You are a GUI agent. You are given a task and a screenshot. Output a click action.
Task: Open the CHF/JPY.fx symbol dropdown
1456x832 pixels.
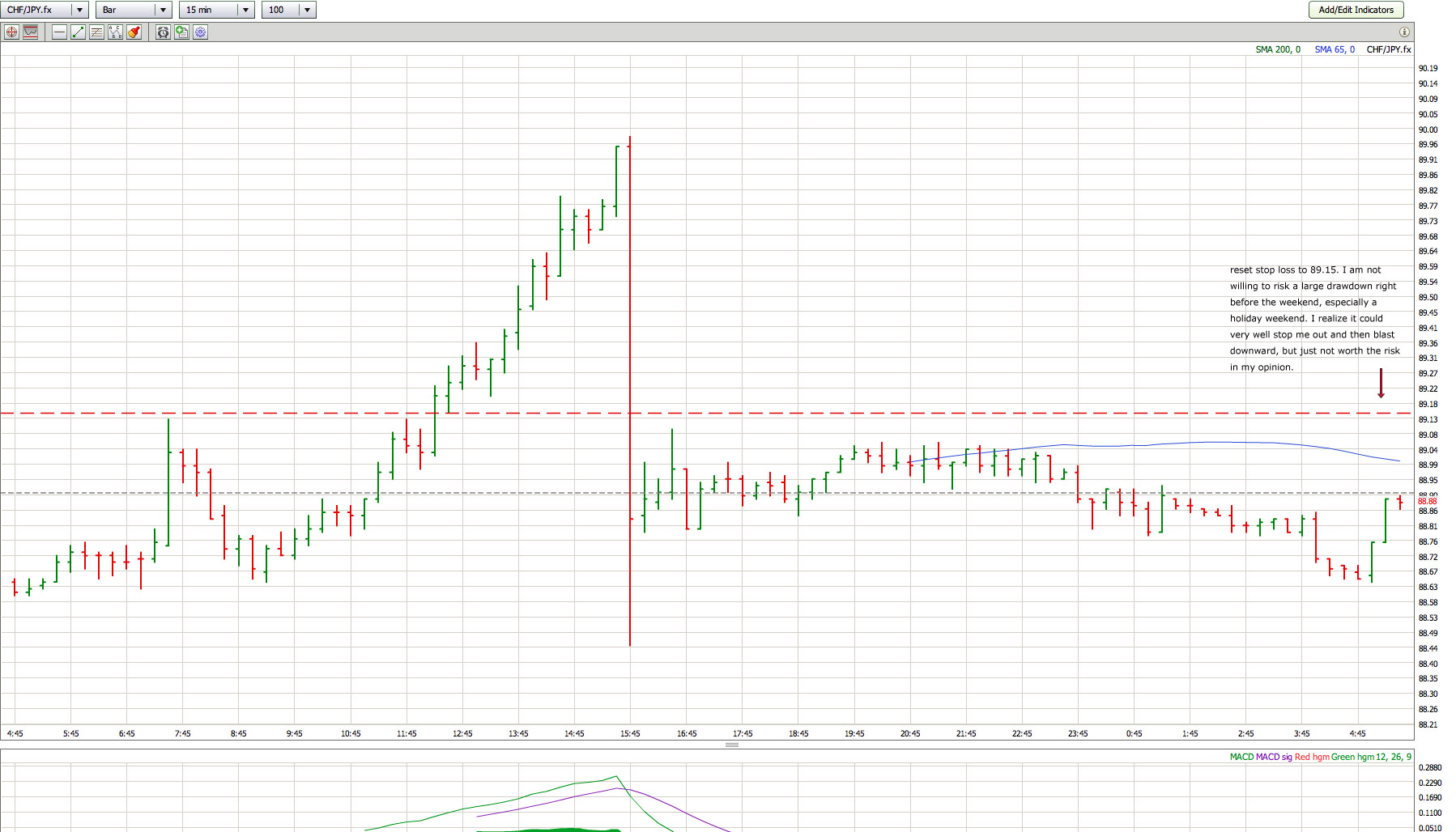(79, 10)
